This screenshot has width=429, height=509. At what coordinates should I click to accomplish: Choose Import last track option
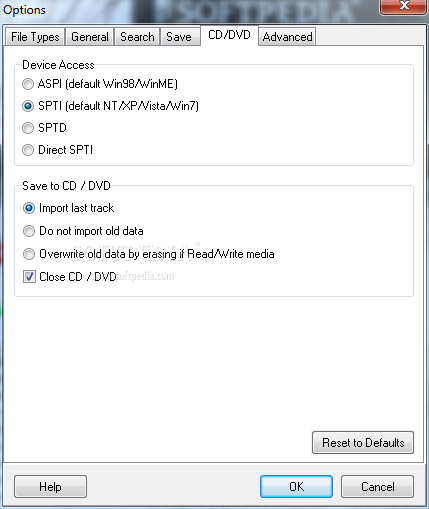pyautogui.click(x=29, y=208)
